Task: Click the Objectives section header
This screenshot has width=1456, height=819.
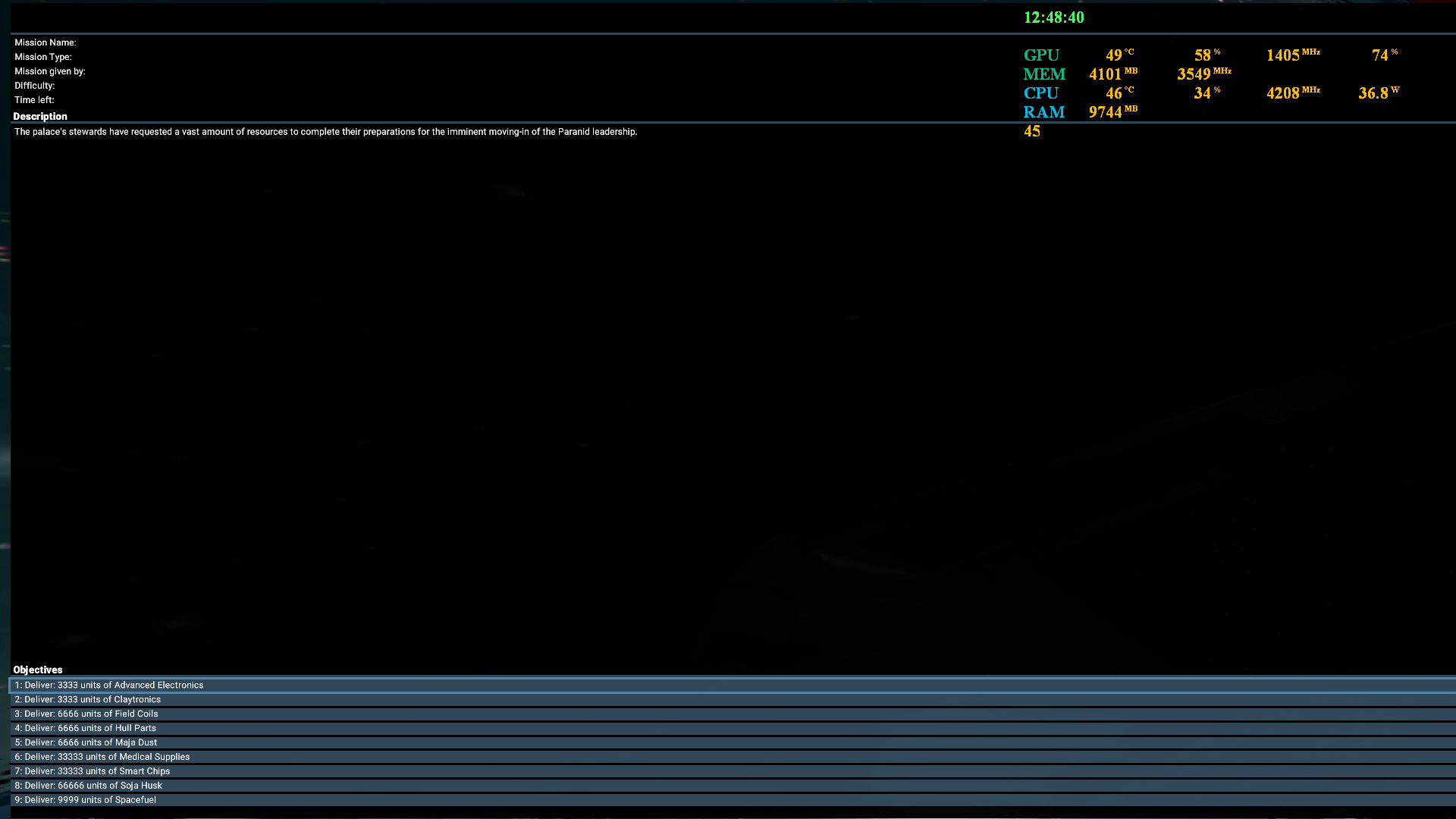Action: tap(38, 670)
